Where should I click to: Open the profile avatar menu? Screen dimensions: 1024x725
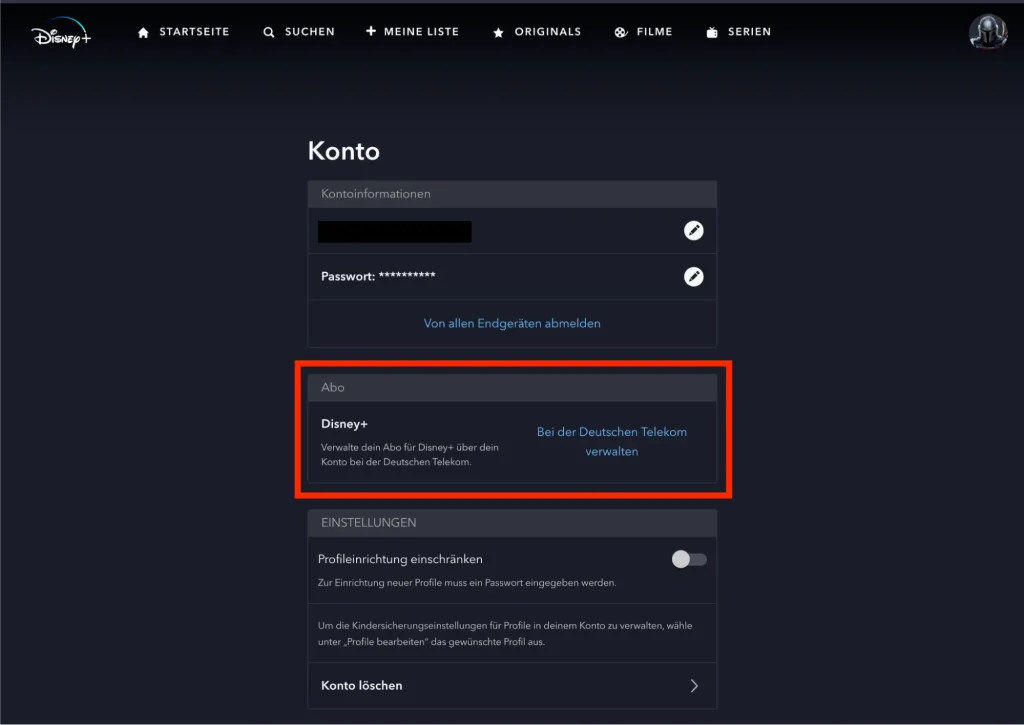pyautogui.click(x=987, y=32)
